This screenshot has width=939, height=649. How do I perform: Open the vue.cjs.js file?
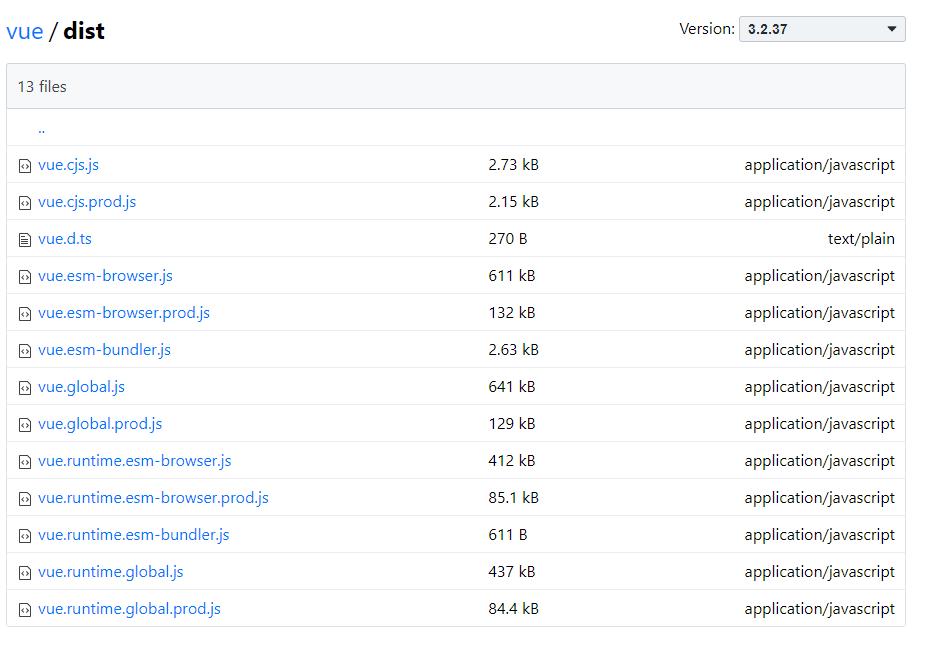[68, 165]
